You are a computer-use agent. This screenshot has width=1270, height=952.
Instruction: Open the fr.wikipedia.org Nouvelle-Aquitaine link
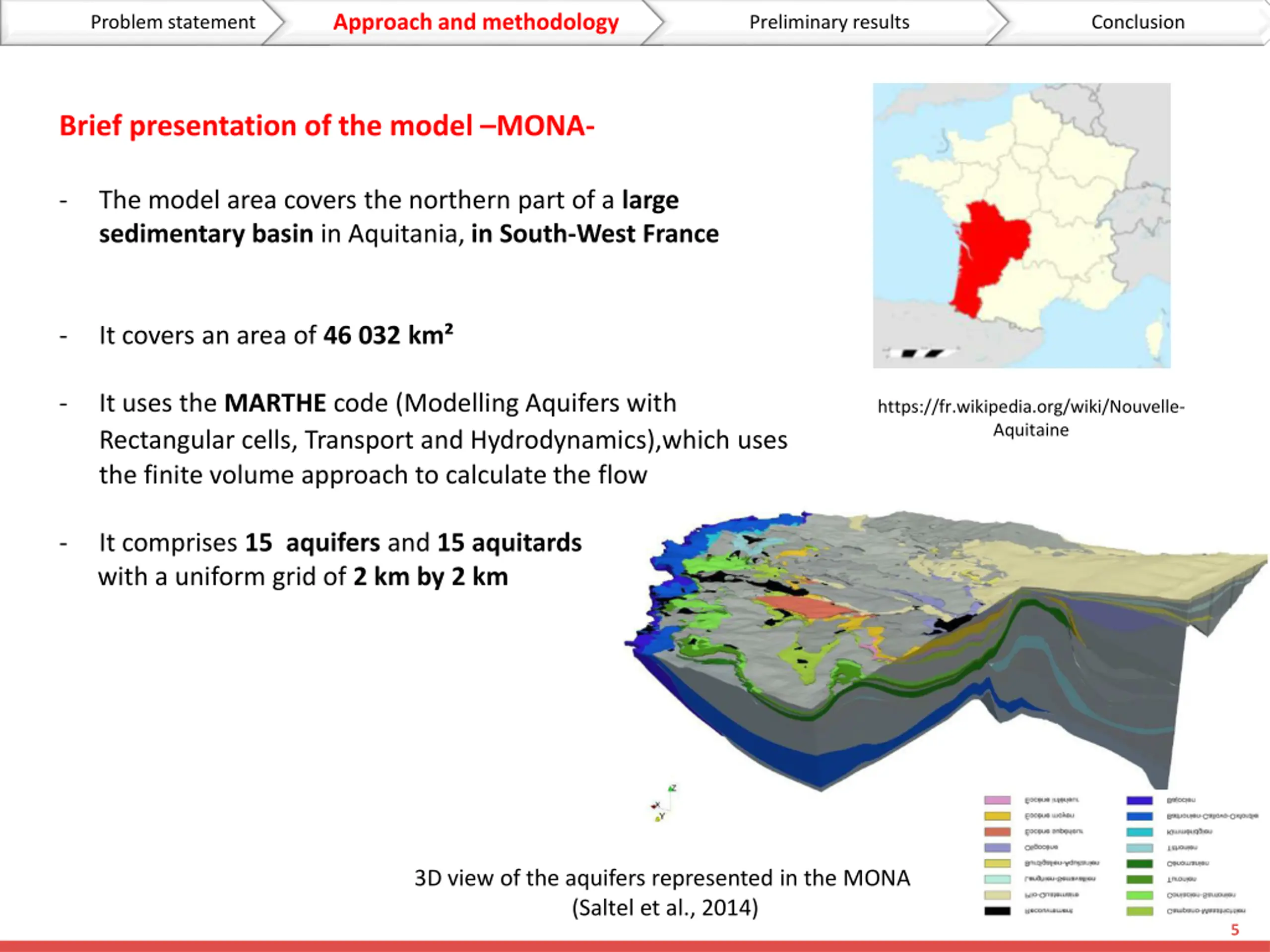[1030, 418]
